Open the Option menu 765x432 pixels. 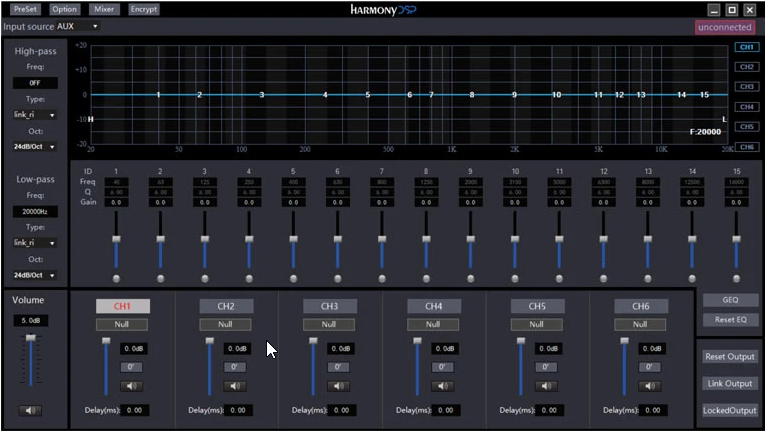click(64, 9)
